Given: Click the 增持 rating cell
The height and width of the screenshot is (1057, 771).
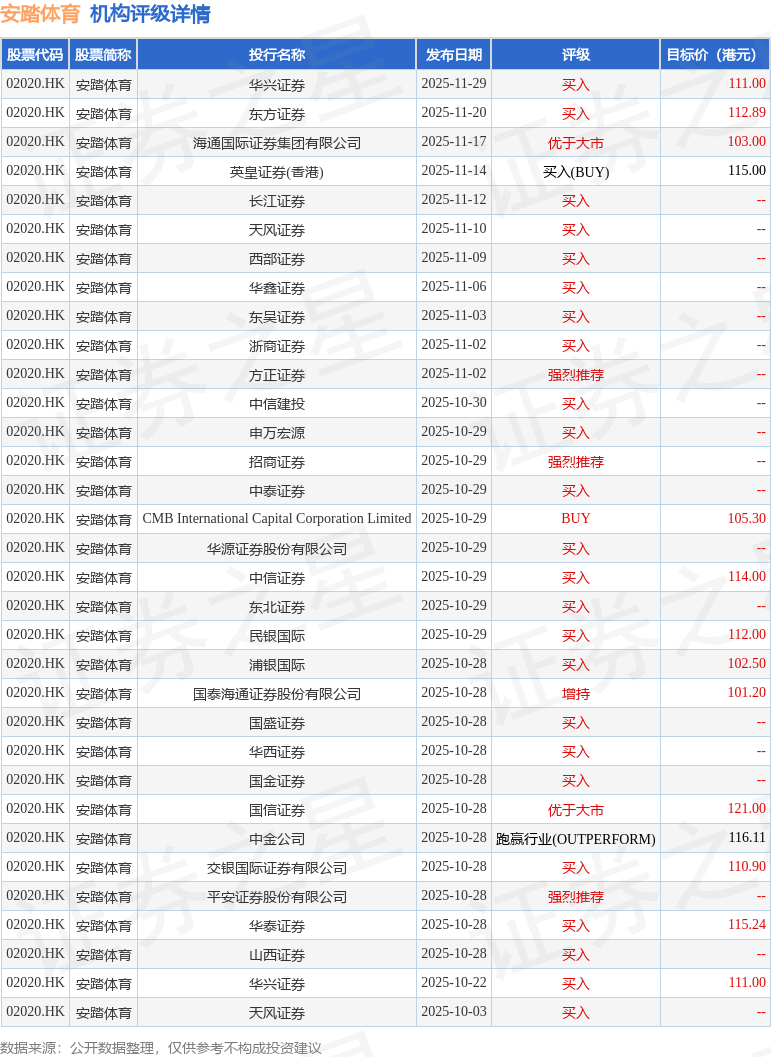Looking at the screenshot, I should coord(576,694).
